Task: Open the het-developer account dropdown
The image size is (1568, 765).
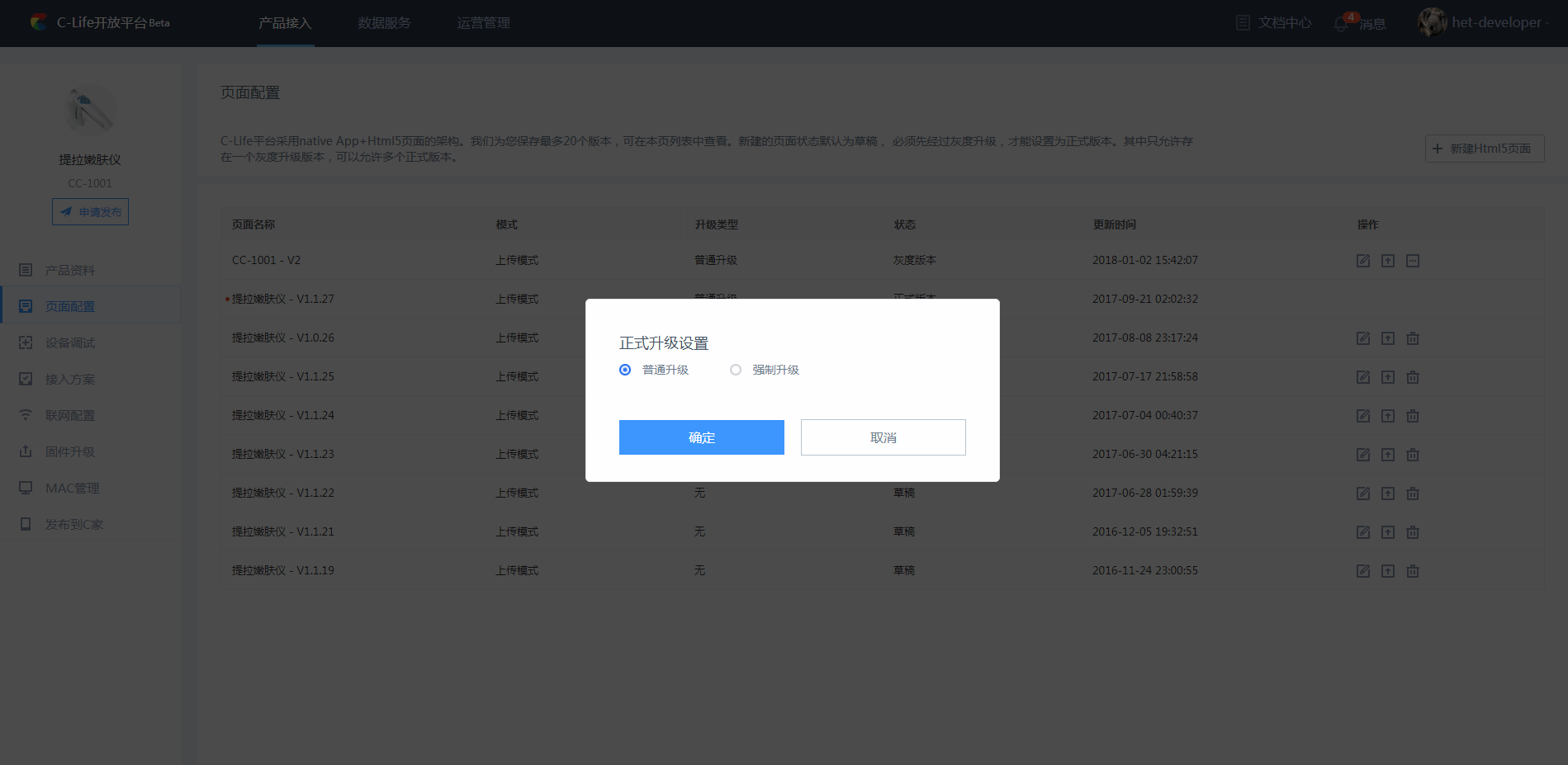Action: pos(1499,23)
